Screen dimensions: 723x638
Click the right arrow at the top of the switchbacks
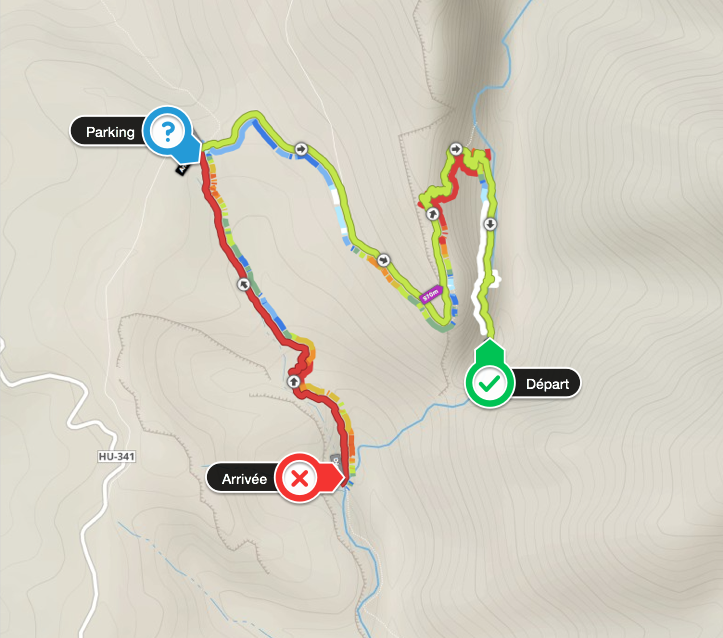(456, 149)
